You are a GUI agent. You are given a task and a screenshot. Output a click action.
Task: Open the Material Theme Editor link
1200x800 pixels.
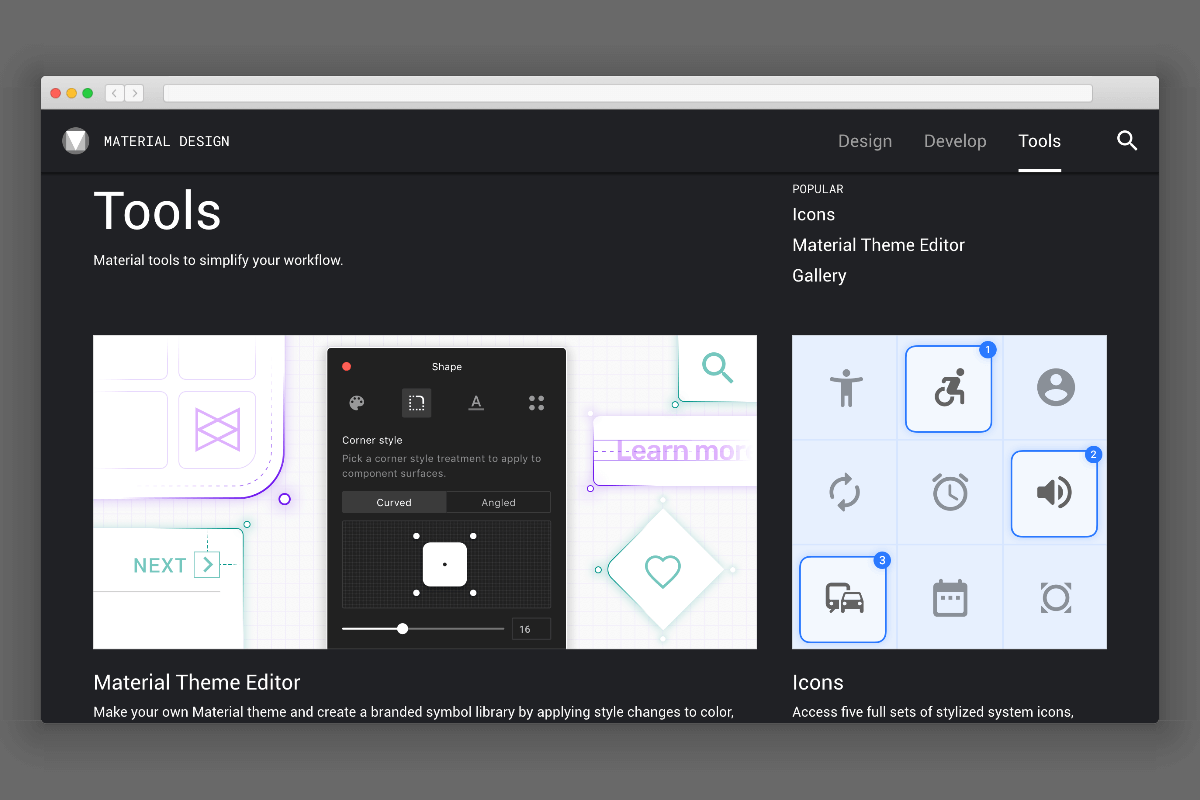(x=878, y=244)
